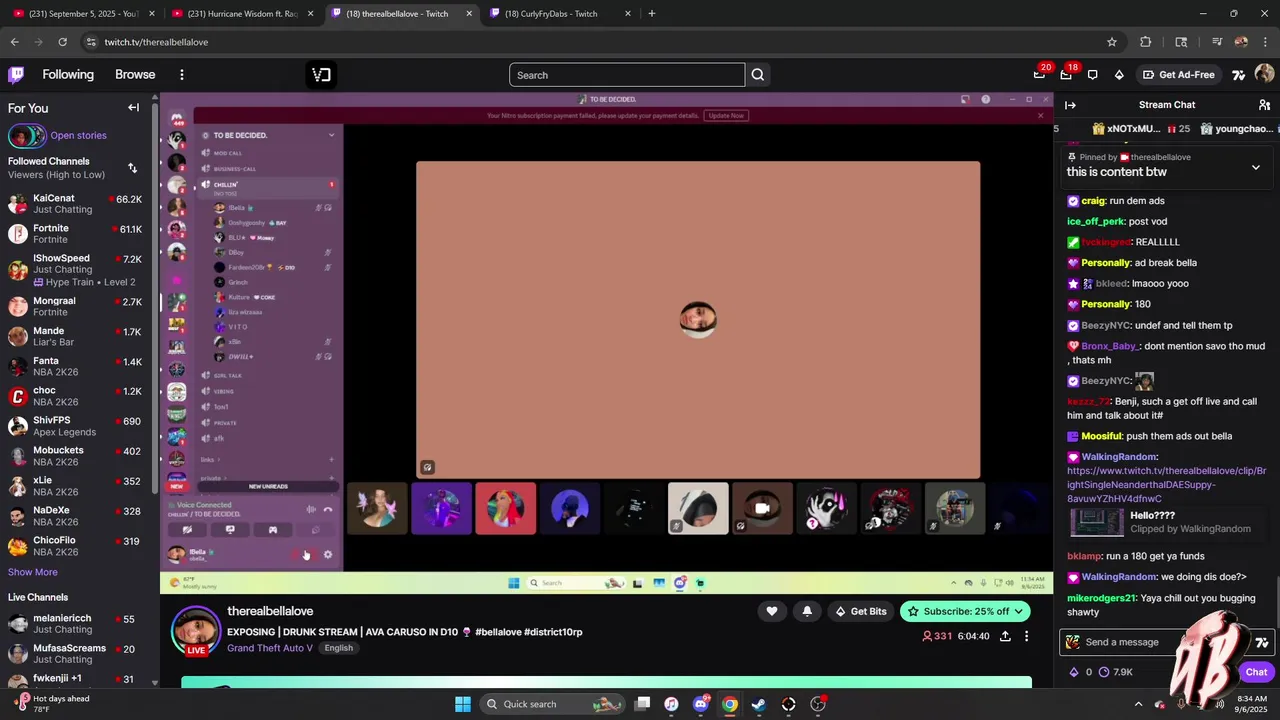Open ShivFPS channel in sidebar
This screenshot has height=720, width=1280.
tap(78, 426)
